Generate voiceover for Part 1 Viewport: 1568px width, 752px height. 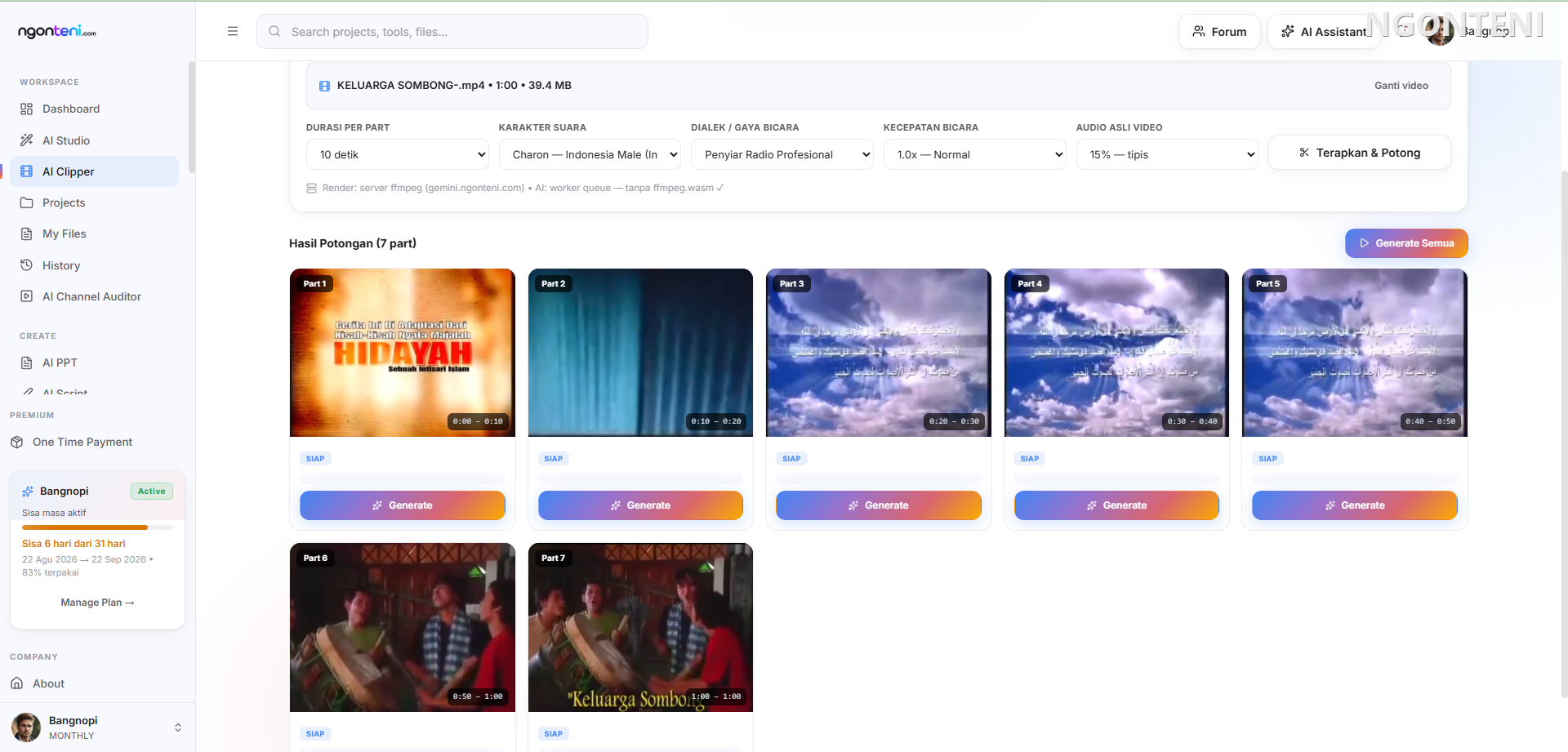[x=403, y=505]
